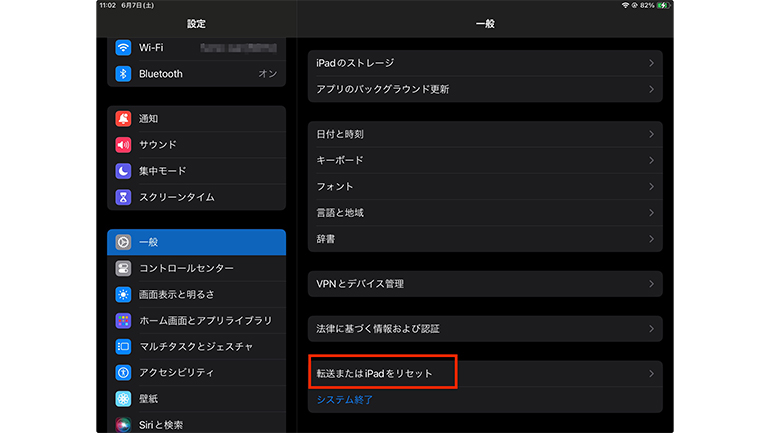Open Bluetooth settings showing オン
This screenshot has height=433, width=770.
196,74
